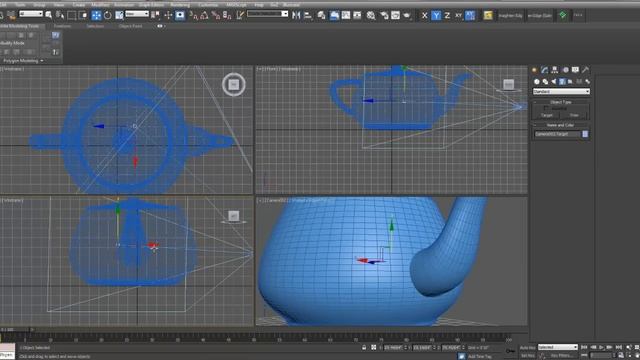The image size is (640, 360).
Task: Open the named selection sets dropdown
Action: pos(268,14)
